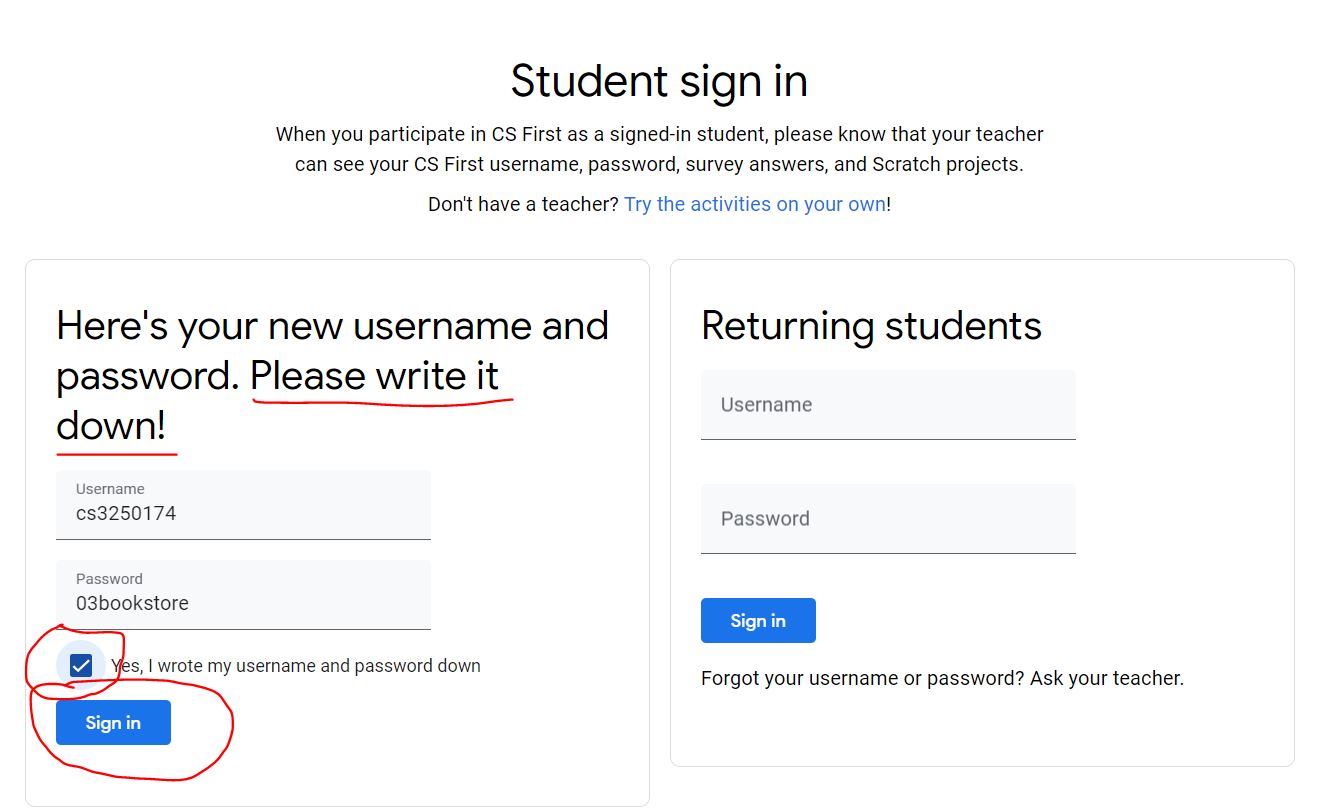Click the underlined "Please write it" text

click(x=374, y=376)
